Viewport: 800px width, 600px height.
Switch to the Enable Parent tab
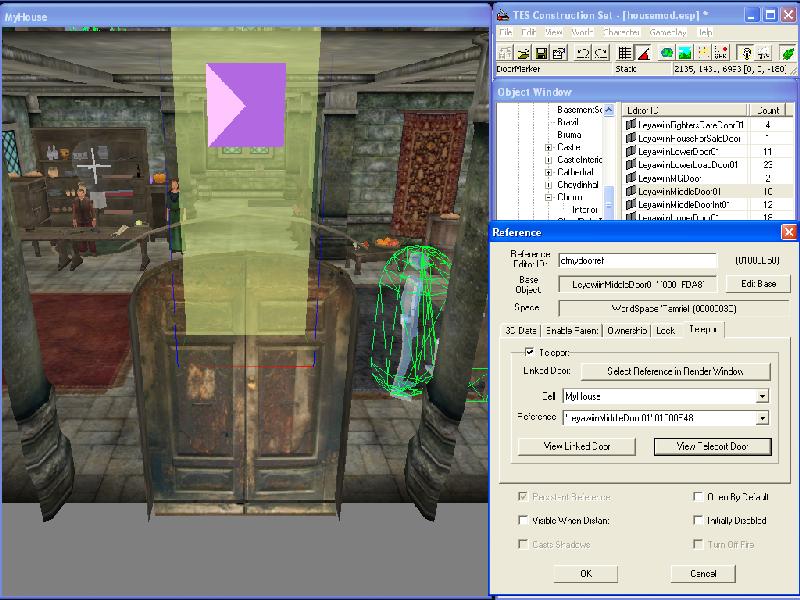[572, 331]
